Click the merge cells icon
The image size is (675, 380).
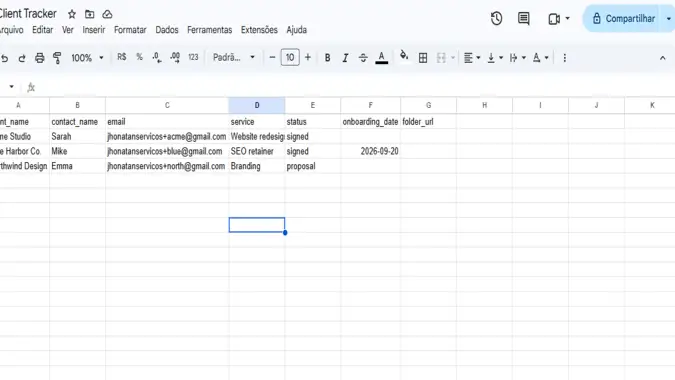click(x=441, y=58)
